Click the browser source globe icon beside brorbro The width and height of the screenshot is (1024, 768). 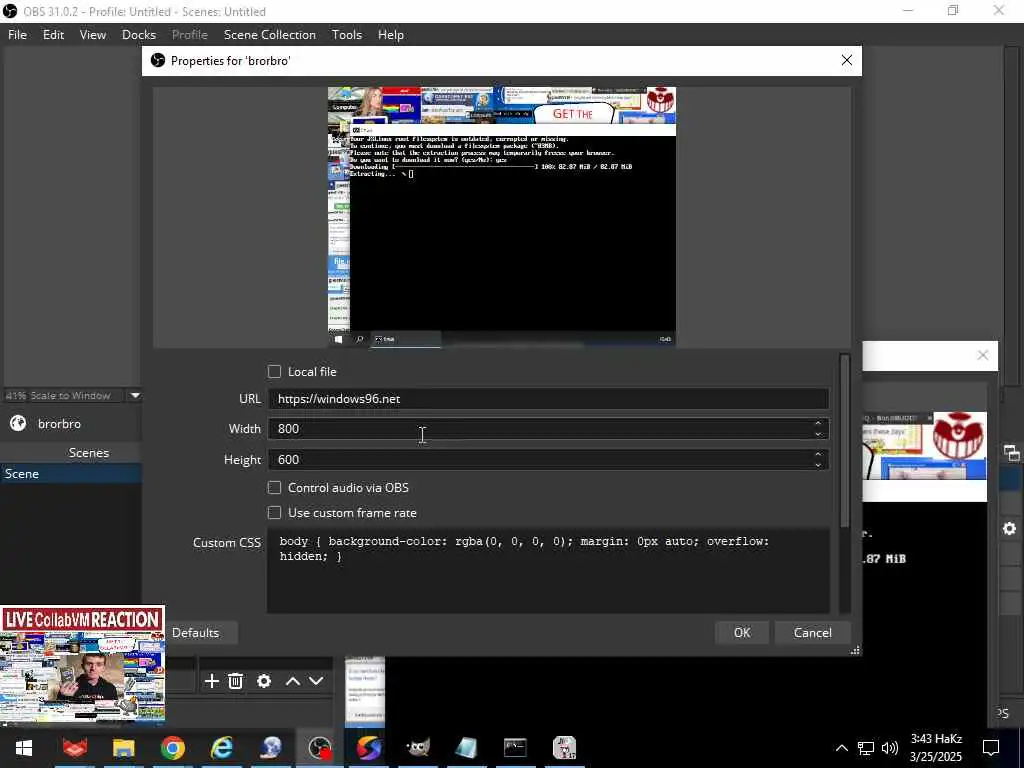[18, 423]
